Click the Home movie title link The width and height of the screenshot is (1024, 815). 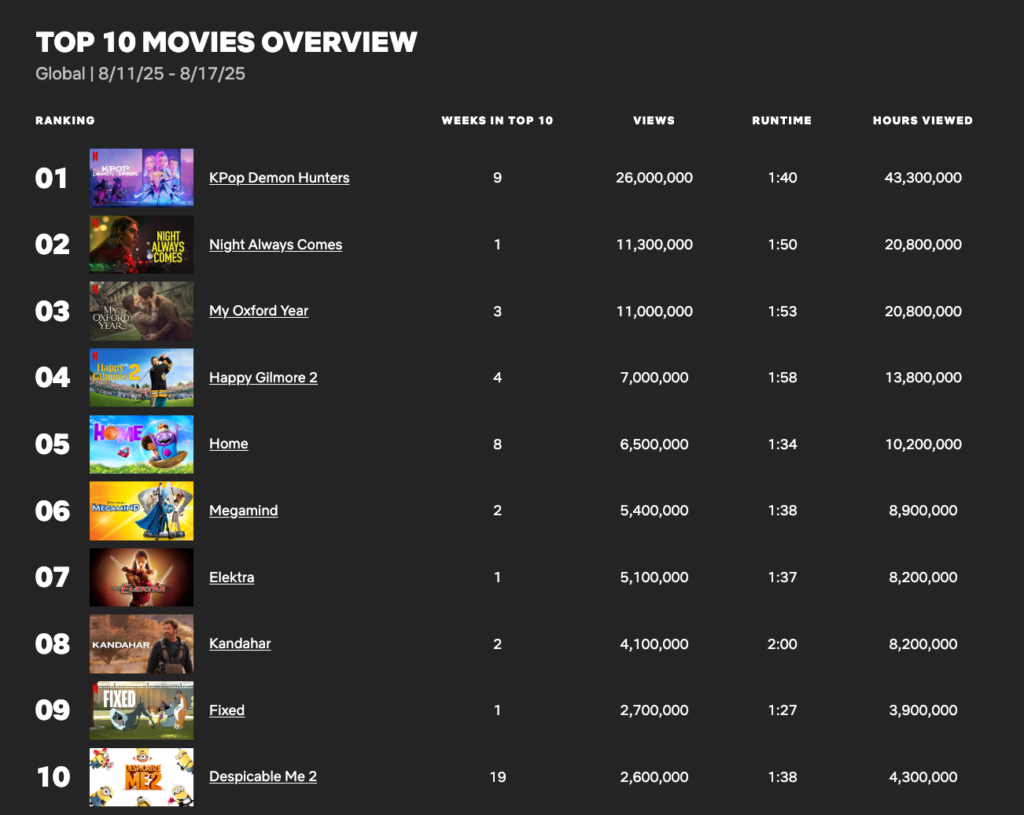pyautogui.click(x=228, y=444)
